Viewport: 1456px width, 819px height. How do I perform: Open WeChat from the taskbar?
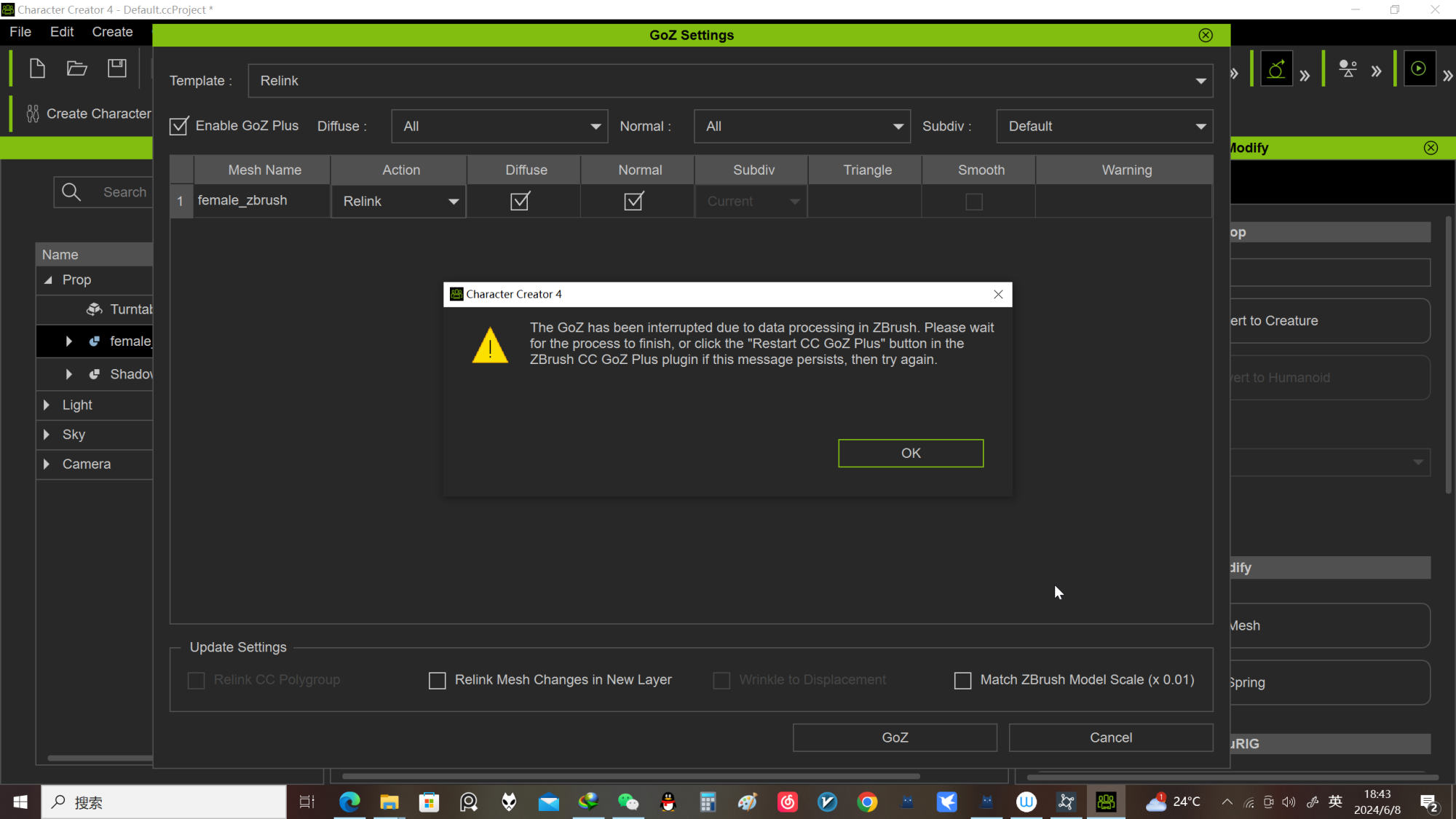click(628, 802)
